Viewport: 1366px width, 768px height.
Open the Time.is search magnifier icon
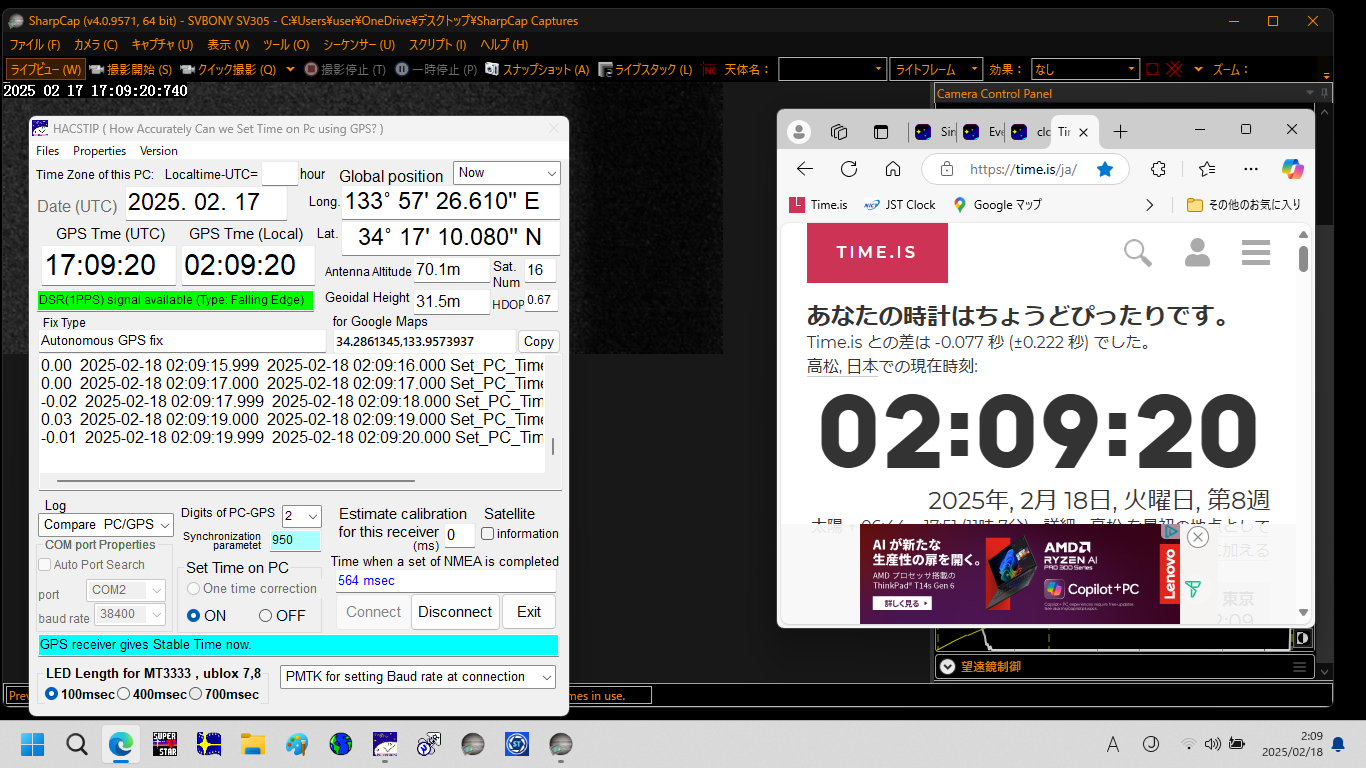1138,252
